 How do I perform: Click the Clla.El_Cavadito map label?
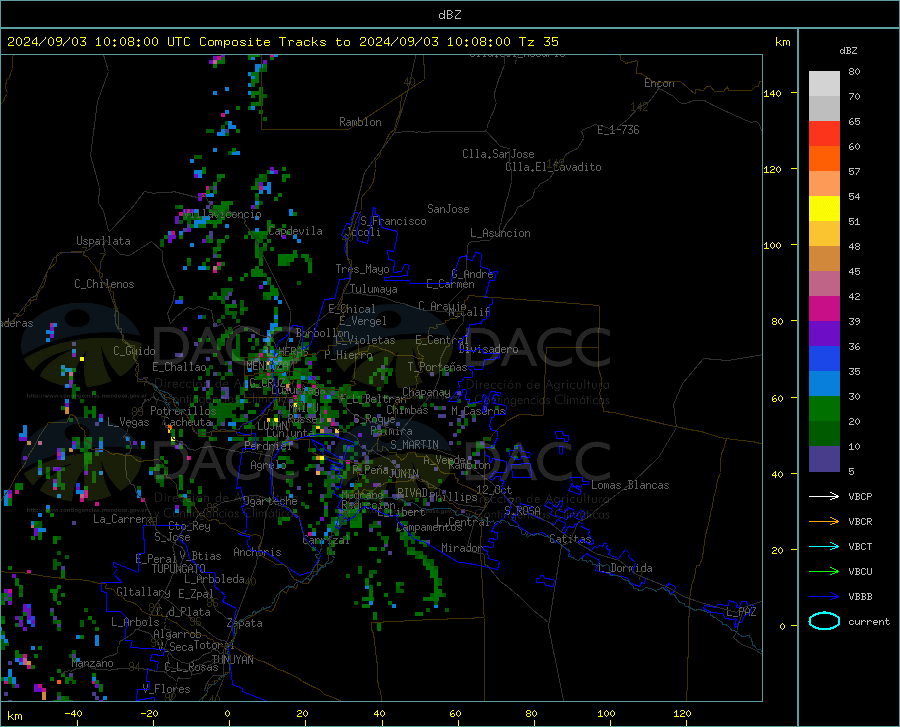553,167
